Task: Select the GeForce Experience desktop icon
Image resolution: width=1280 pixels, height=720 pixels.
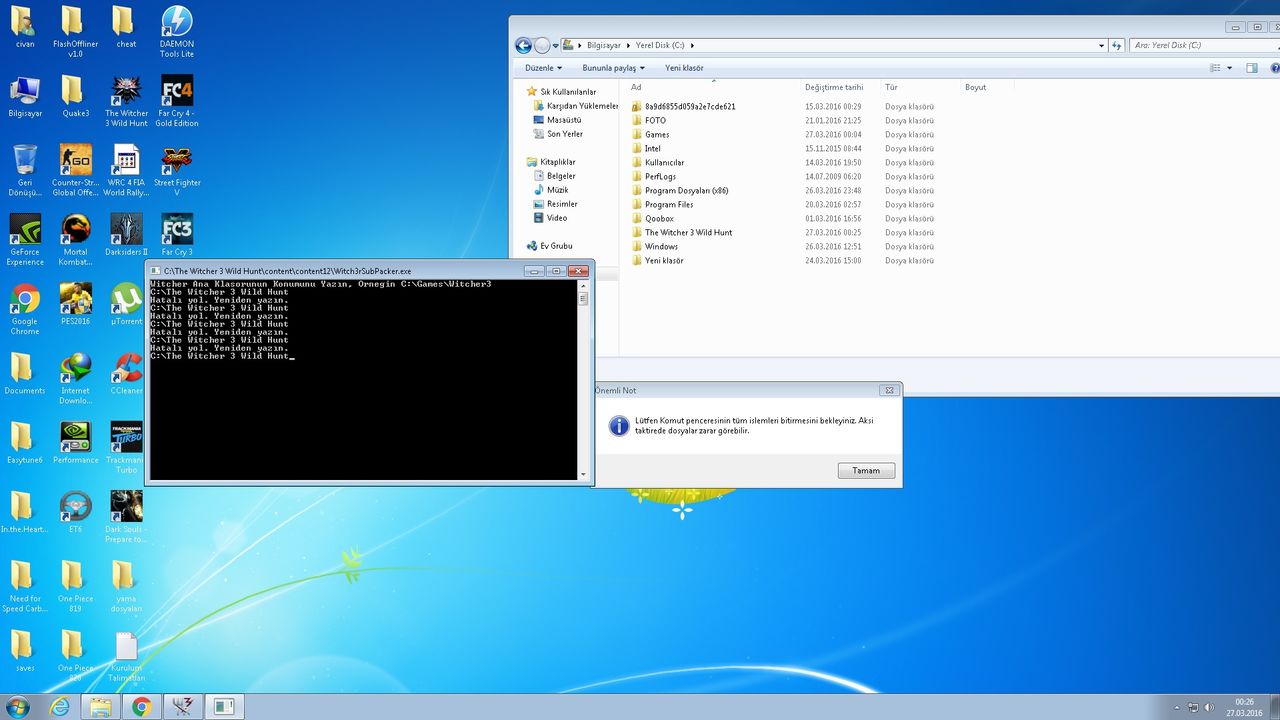Action: (x=25, y=240)
